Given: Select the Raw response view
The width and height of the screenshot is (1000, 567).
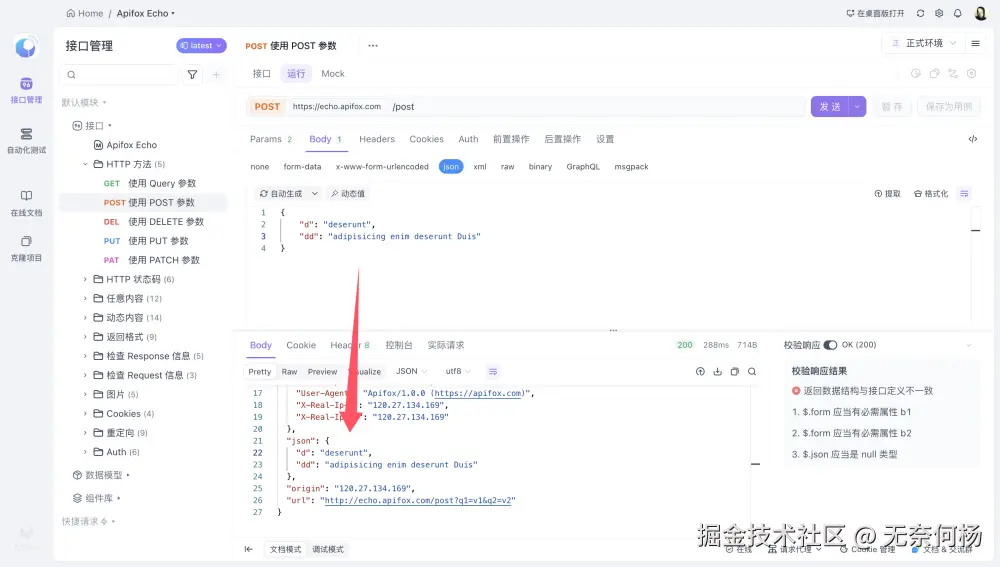Looking at the screenshot, I should [290, 371].
